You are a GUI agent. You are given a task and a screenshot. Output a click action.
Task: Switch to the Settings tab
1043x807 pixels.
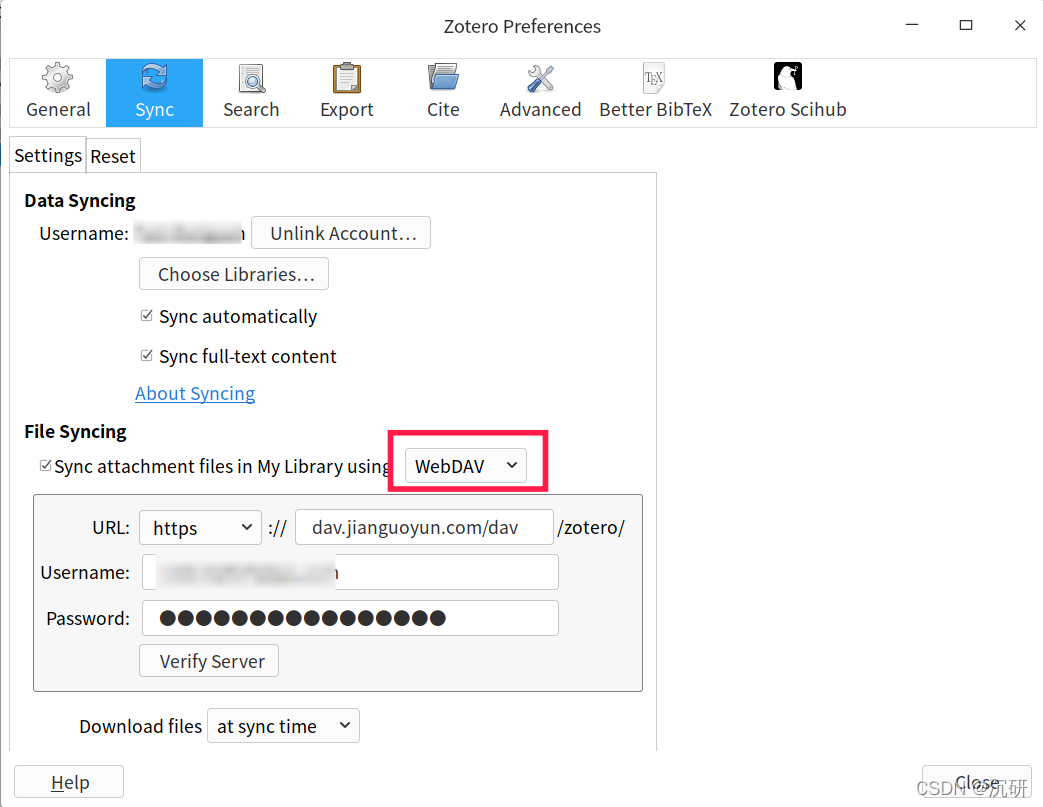pyautogui.click(x=48, y=156)
